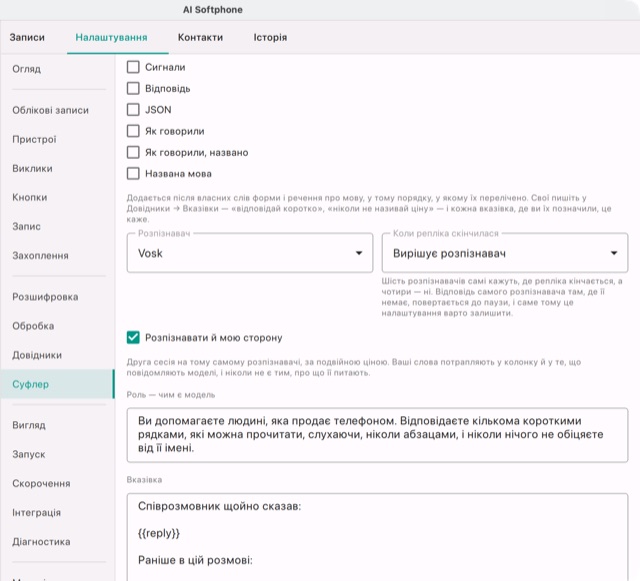This screenshot has width=640, height=581.
Task: Select Інтеграція in the sidebar
Action: tap(57, 512)
